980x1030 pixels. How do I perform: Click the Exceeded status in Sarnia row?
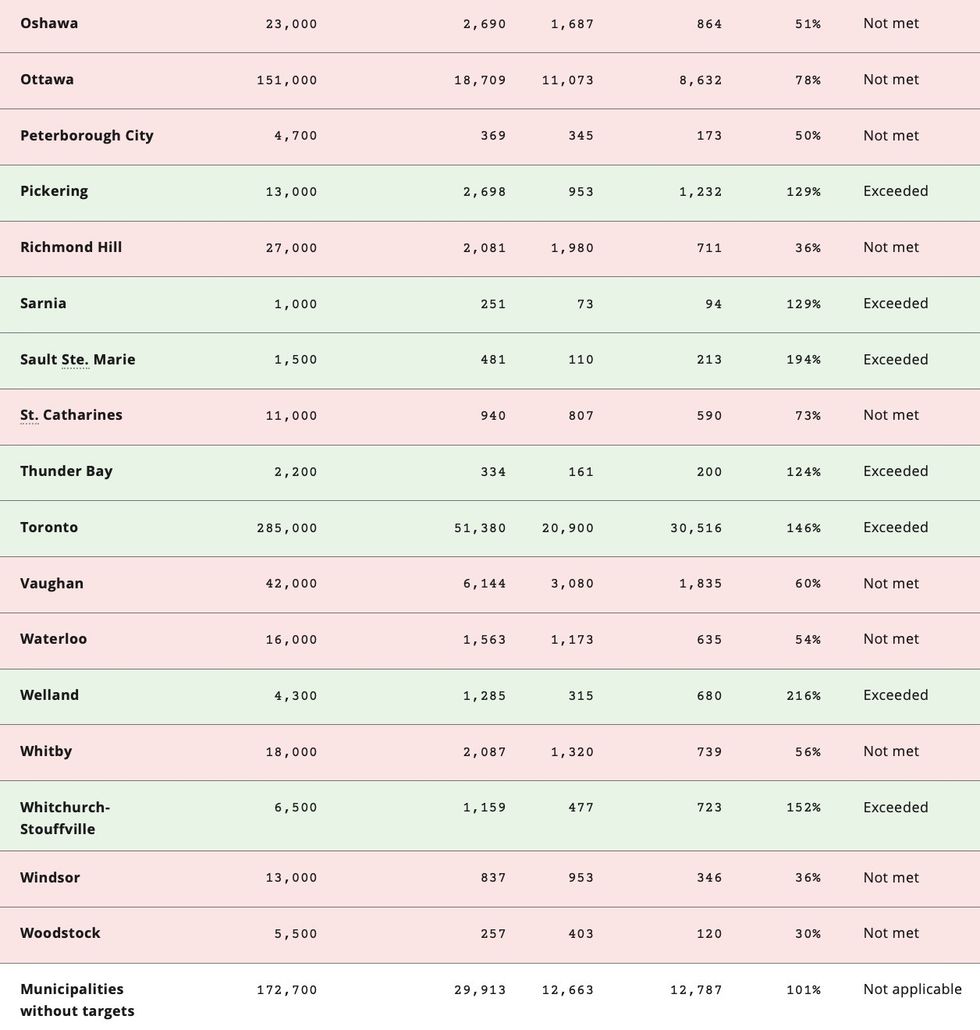tap(895, 303)
